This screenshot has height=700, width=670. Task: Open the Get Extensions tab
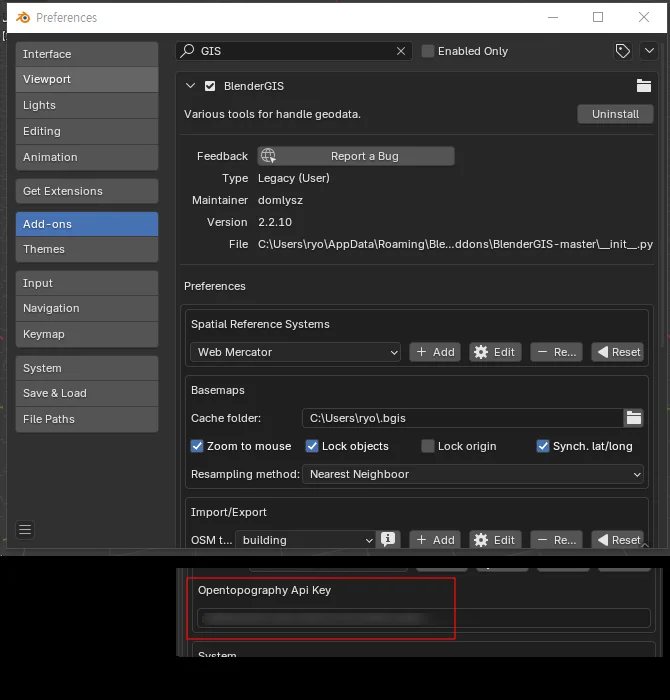(x=87, y=191)
